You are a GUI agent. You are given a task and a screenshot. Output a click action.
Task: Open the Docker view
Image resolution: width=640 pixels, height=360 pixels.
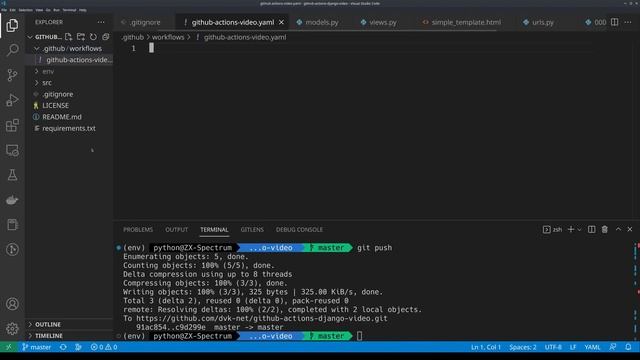coord(12,200)
